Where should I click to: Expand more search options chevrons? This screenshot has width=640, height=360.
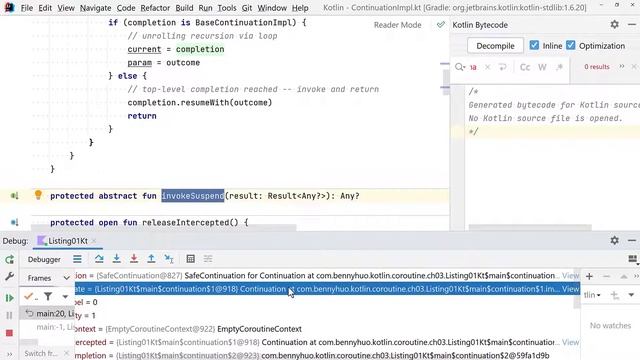pyautogui.click(x=622, y=67)
